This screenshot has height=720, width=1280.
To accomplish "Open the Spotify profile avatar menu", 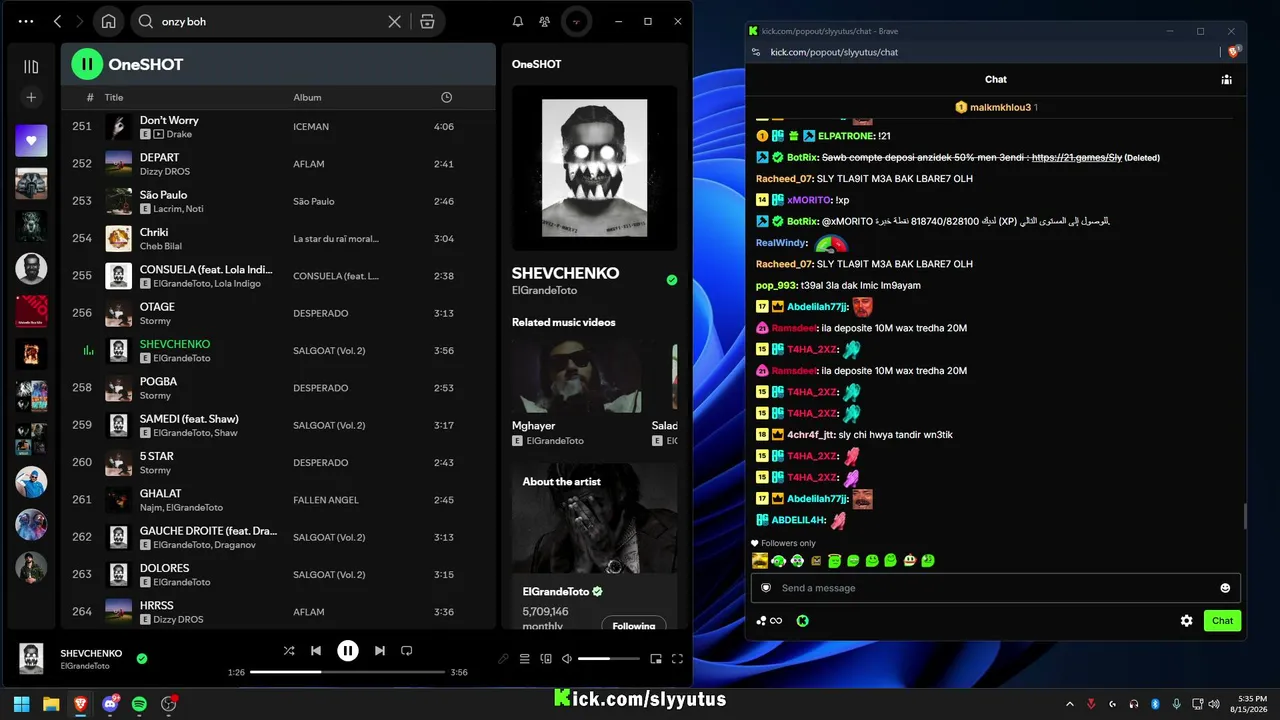I will click(575, 21).
